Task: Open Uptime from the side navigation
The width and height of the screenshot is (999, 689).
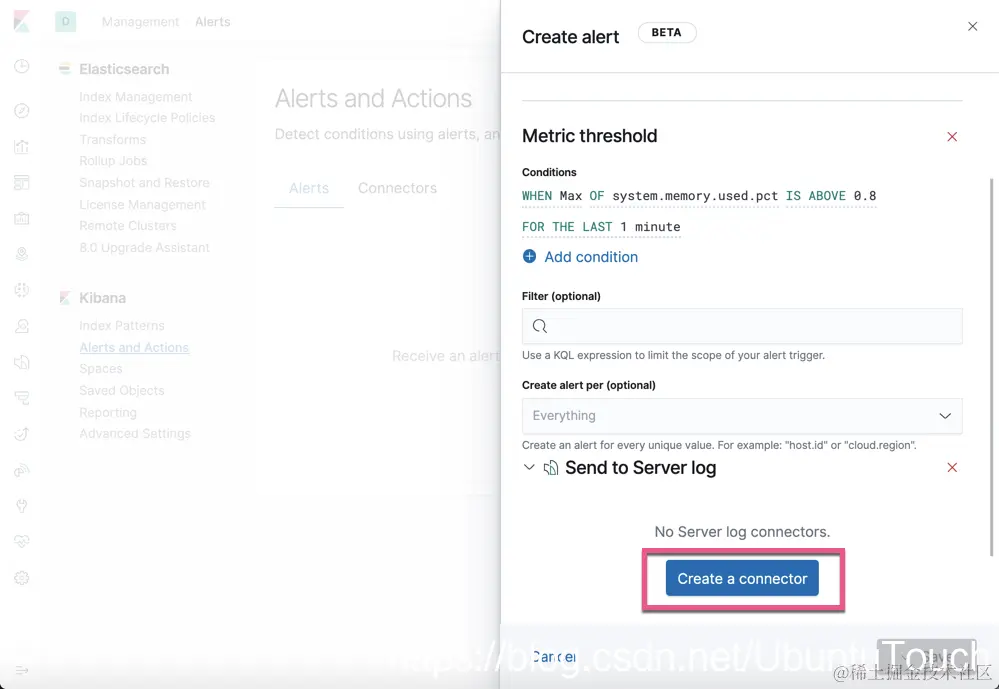Action: pyautogui.click(x=22, y=434)
